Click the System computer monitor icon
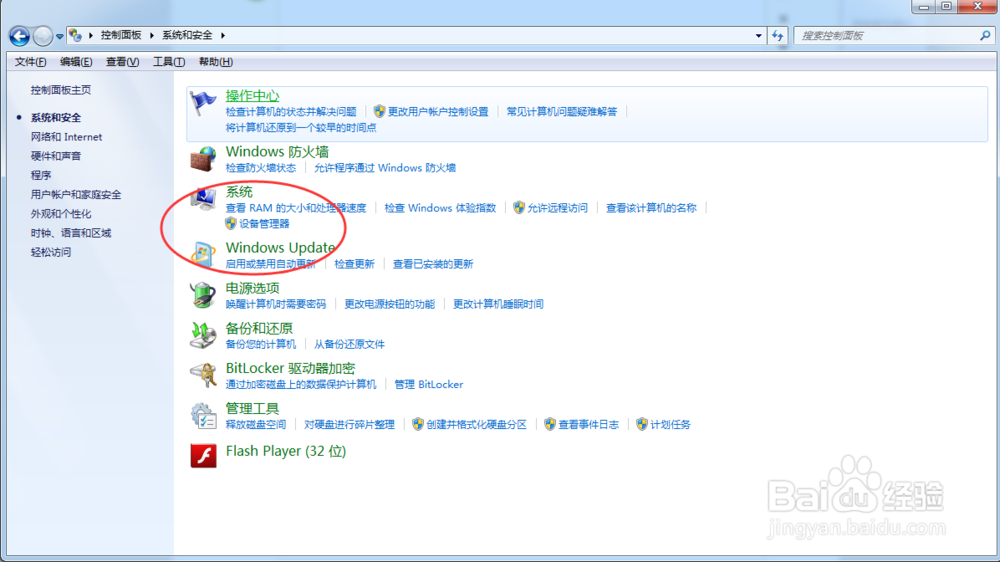 (x=203, y=199)
